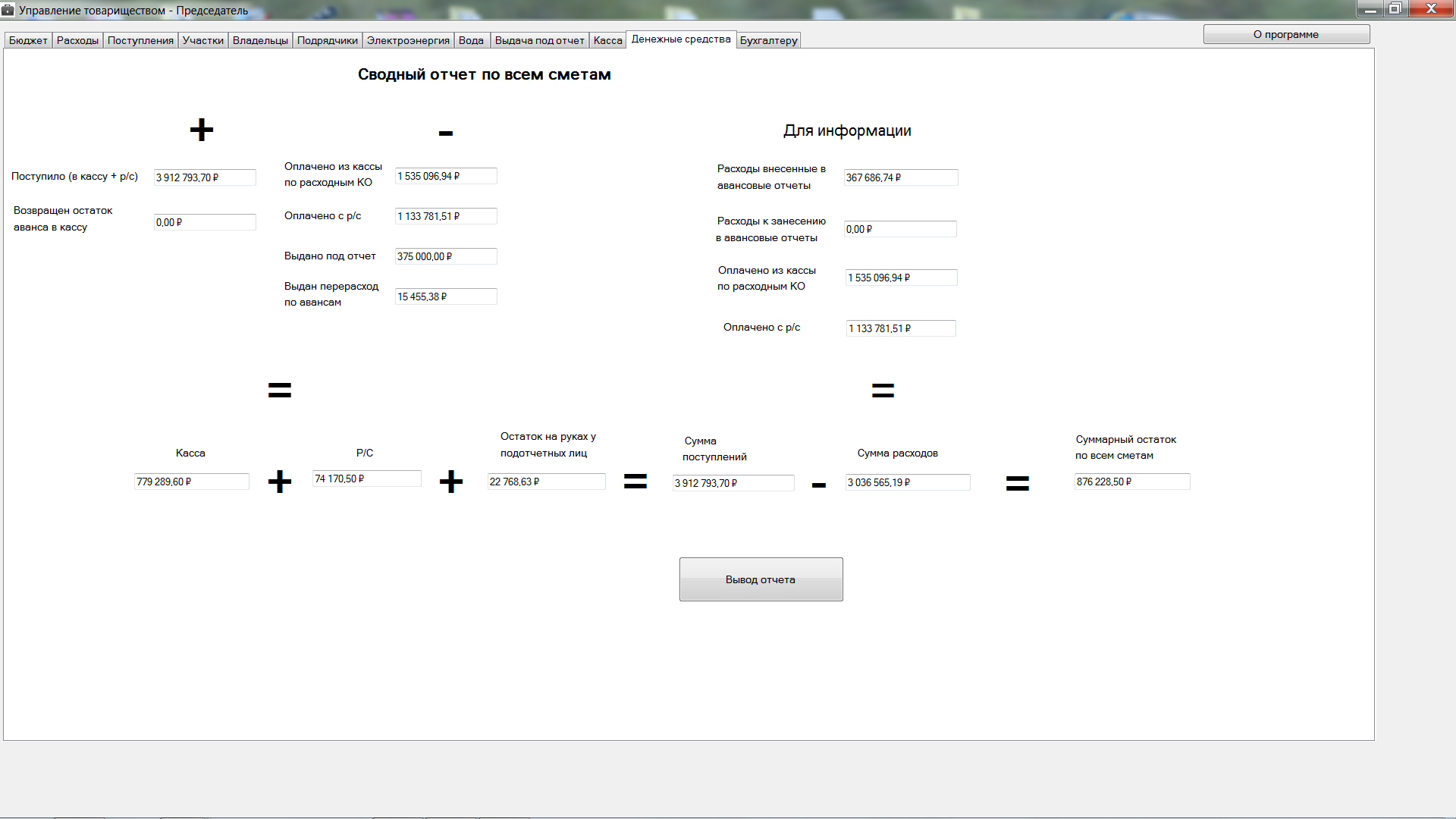Open the Бюджет tab

(x=28, y=40)
